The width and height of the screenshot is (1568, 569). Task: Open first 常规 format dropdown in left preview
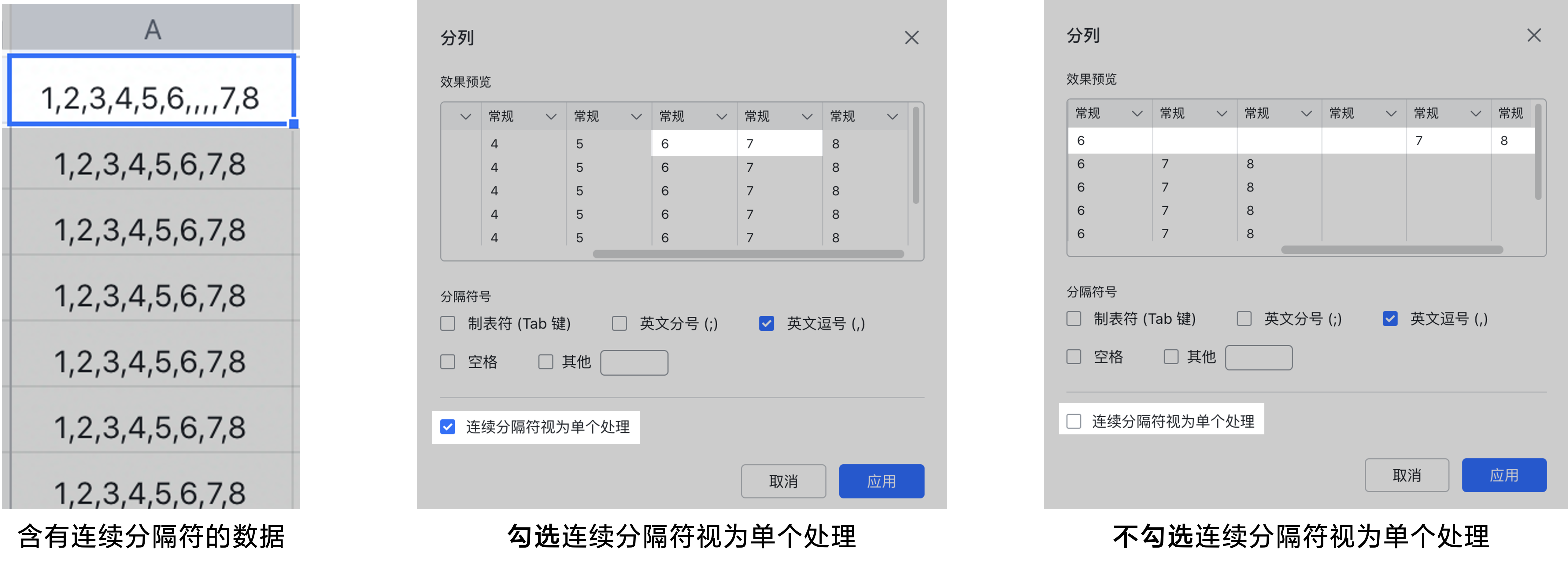[551, 116]
